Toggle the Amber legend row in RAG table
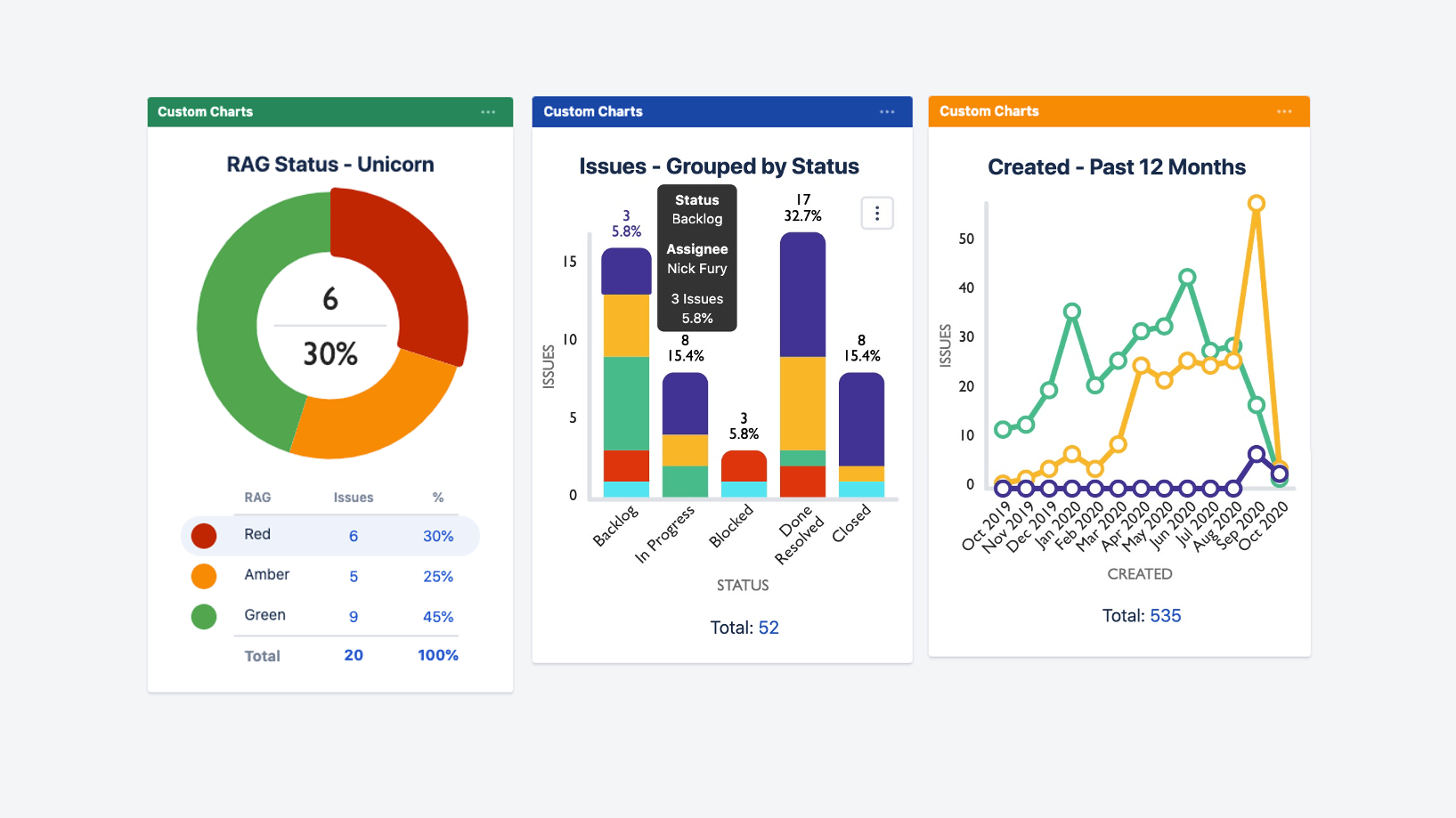The width and height of the screenshot is (1456, 818). (329, 575)
